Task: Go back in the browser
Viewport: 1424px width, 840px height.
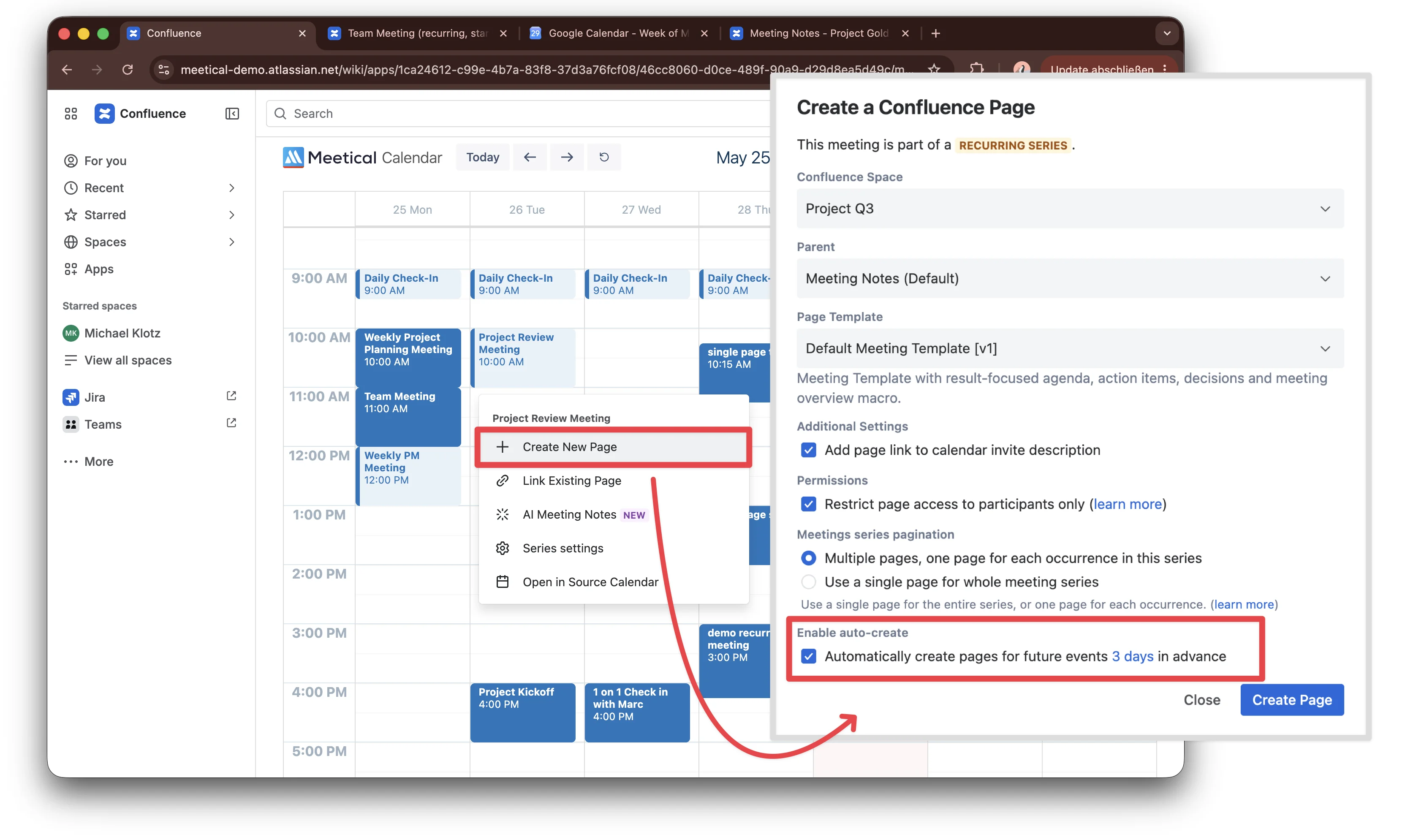Action: point(67,70)
